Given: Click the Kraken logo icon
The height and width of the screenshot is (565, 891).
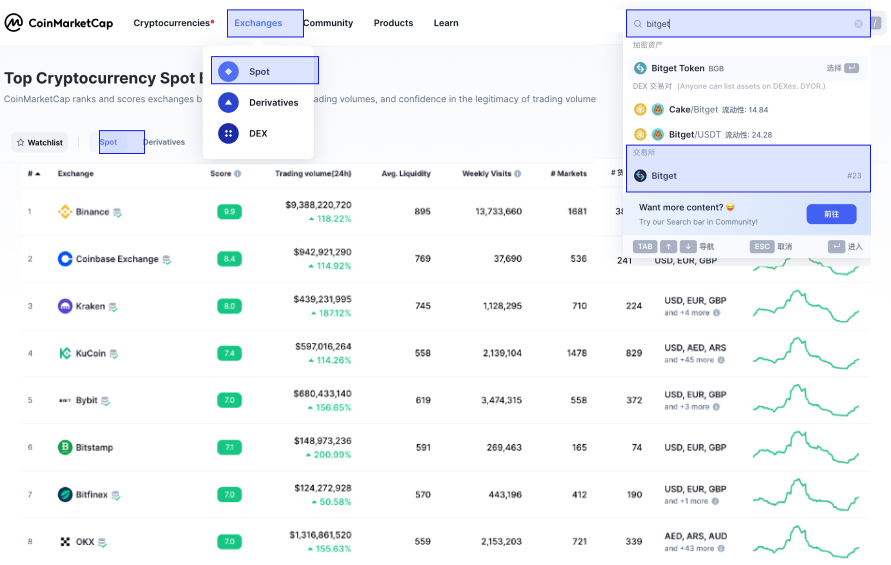Looking at the screenshot, I should pyautogui.click(x=65, y=306).
